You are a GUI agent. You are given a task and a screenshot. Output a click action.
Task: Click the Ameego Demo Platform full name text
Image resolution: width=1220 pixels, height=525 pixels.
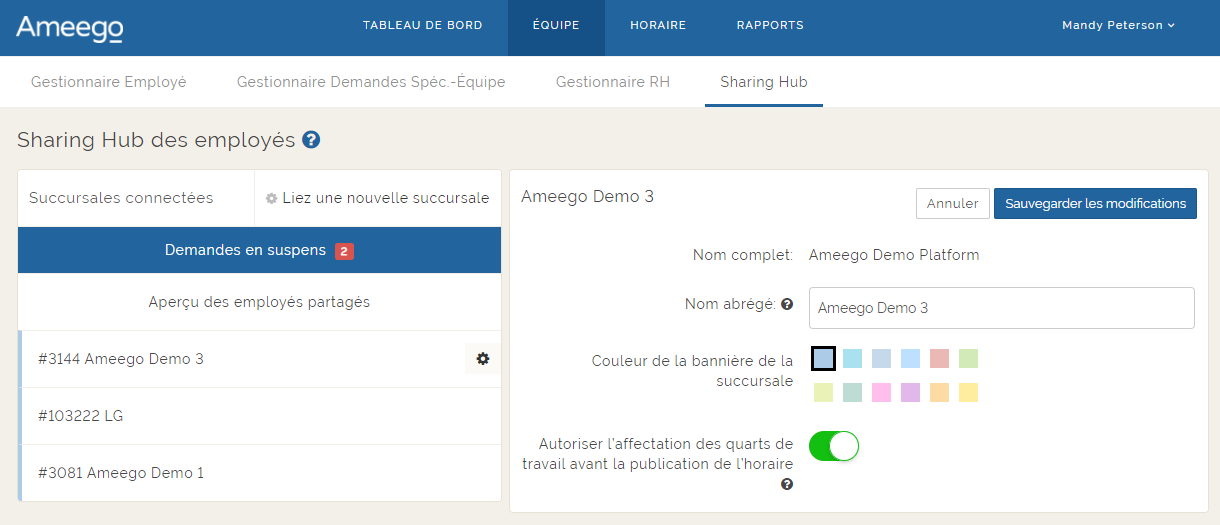894,255
